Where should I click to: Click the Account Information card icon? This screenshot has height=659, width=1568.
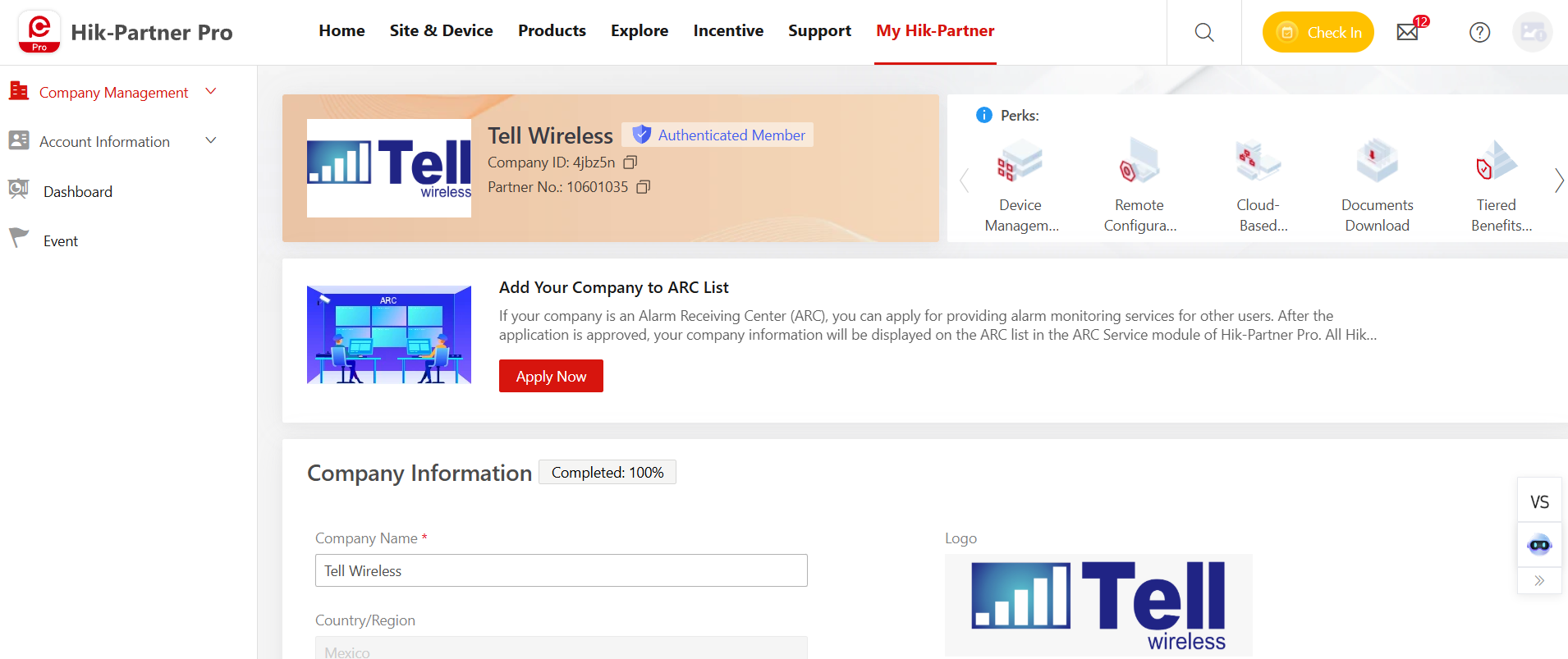click(x=19, y=140)
